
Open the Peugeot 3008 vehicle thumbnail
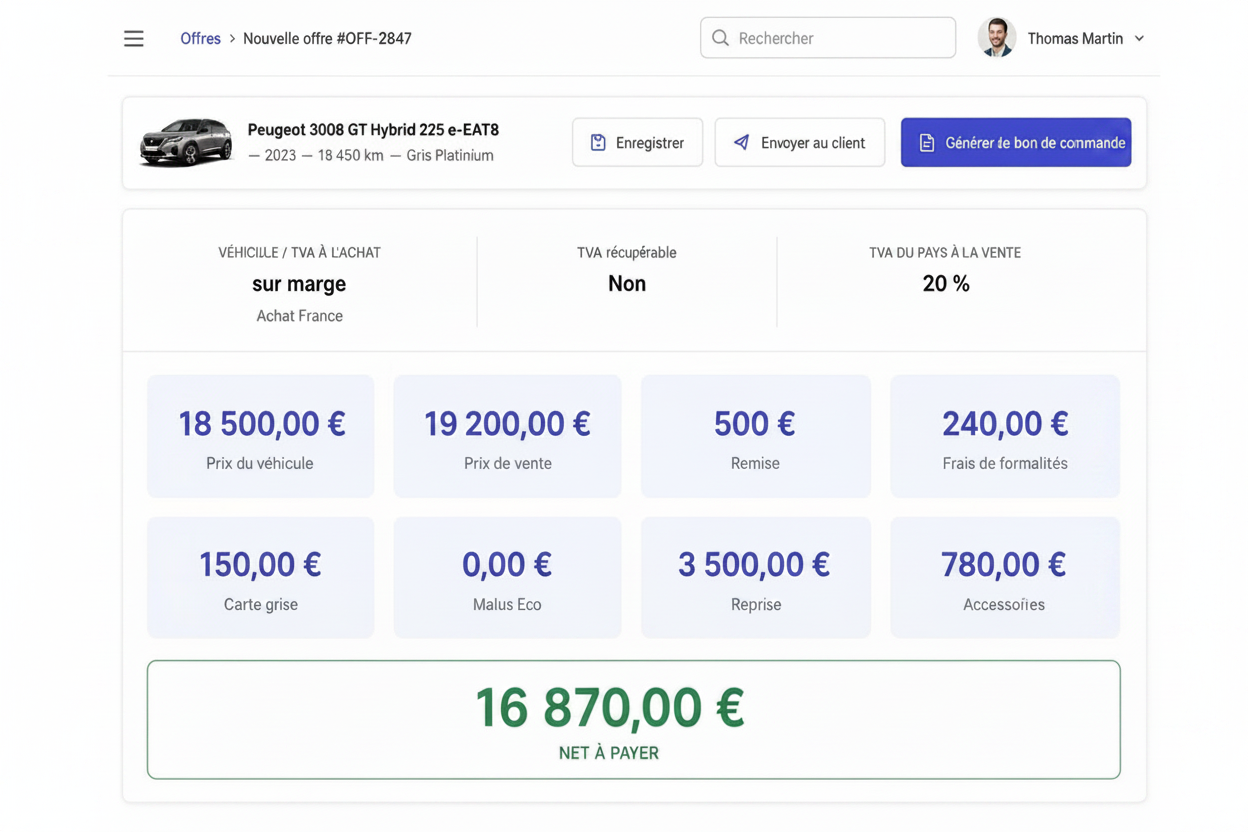[186, 142]
